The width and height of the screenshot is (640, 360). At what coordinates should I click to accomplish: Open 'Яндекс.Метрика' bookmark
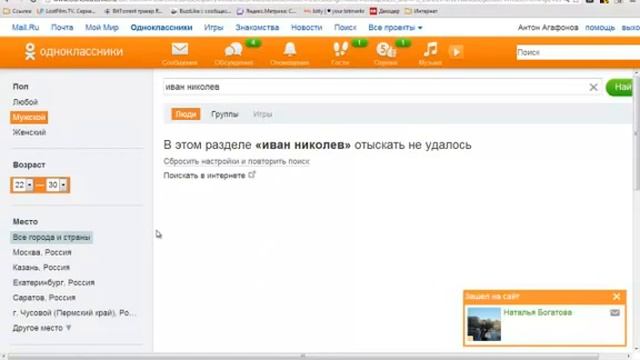267,11
